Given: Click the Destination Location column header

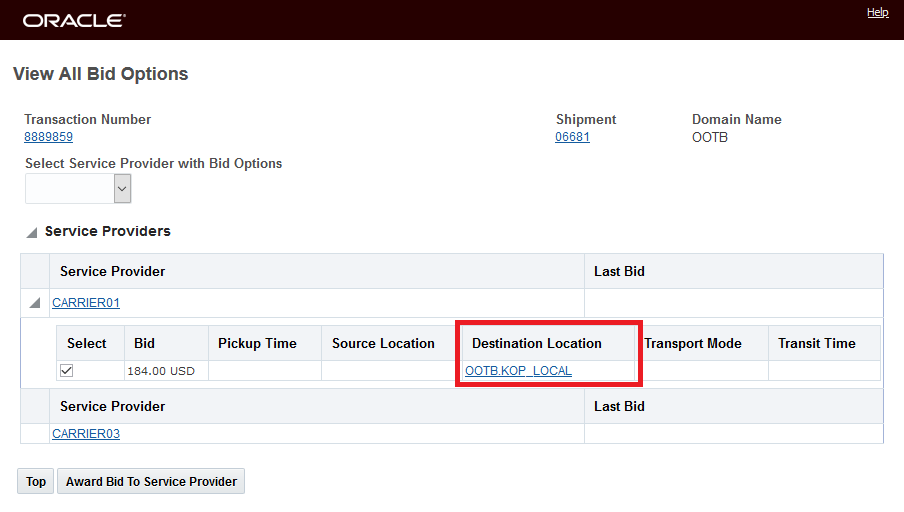Looking at the screenshot, I should (x=537, y=343).
